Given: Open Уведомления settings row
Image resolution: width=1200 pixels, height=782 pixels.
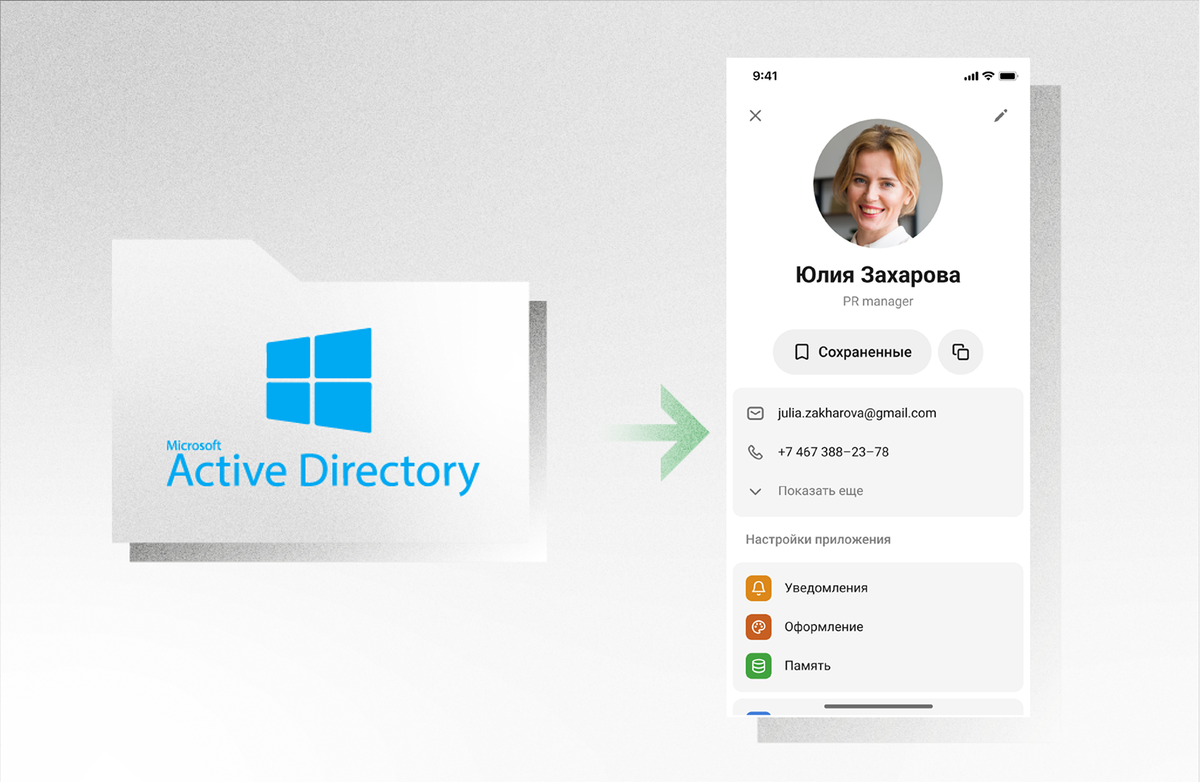Looking at the screenshot, I should pos(878,588).
